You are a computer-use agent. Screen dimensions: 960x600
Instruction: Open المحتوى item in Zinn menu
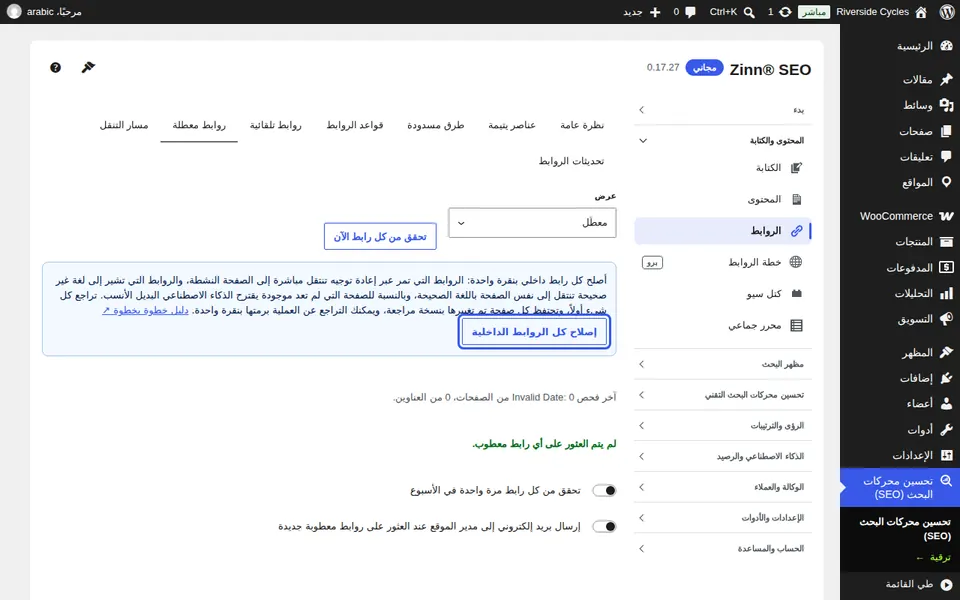723,199
